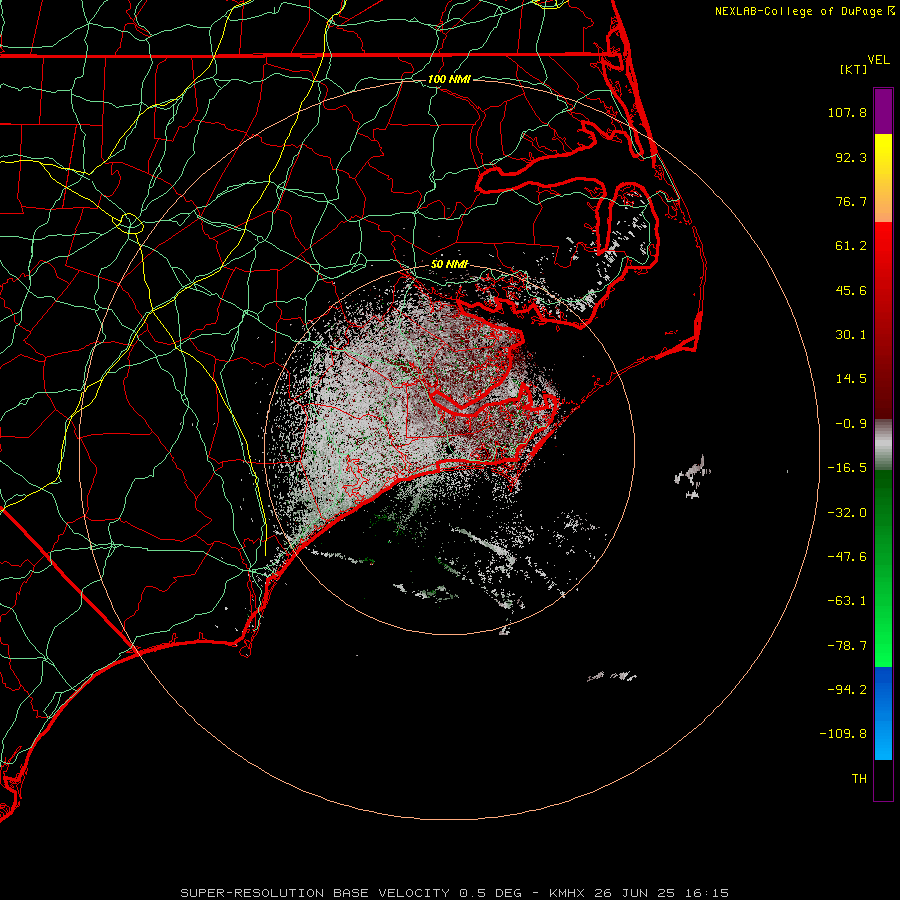
Task: Pick the black TH segment of color bar
Action: [883, 780]
